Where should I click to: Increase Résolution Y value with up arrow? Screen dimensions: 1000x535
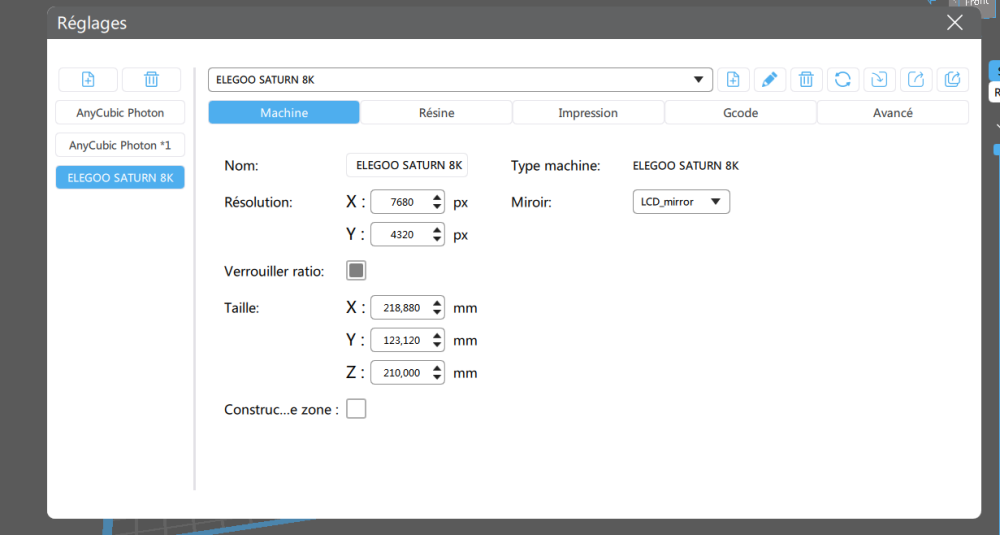click(x=437, y=230)
